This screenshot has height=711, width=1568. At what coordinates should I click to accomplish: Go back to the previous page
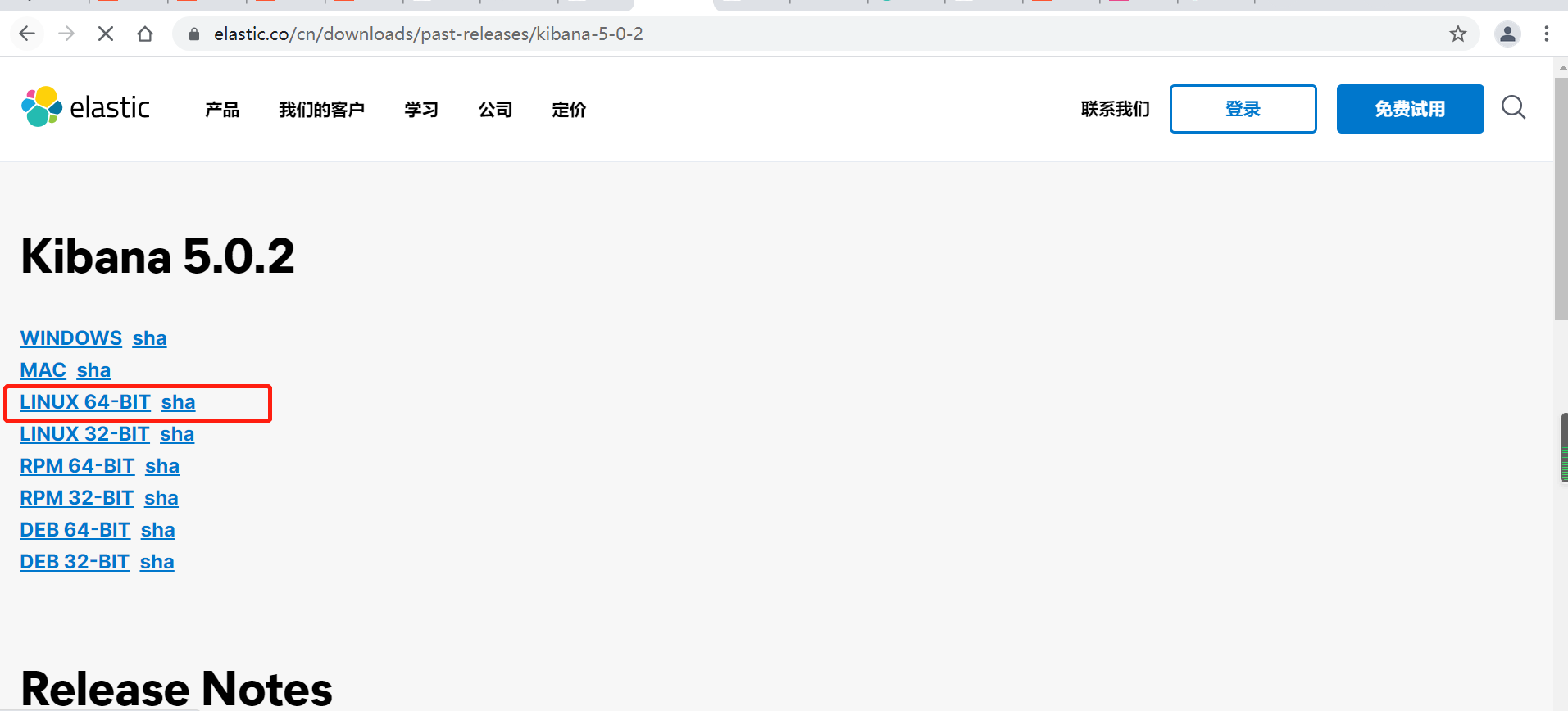tap(27, 34)
